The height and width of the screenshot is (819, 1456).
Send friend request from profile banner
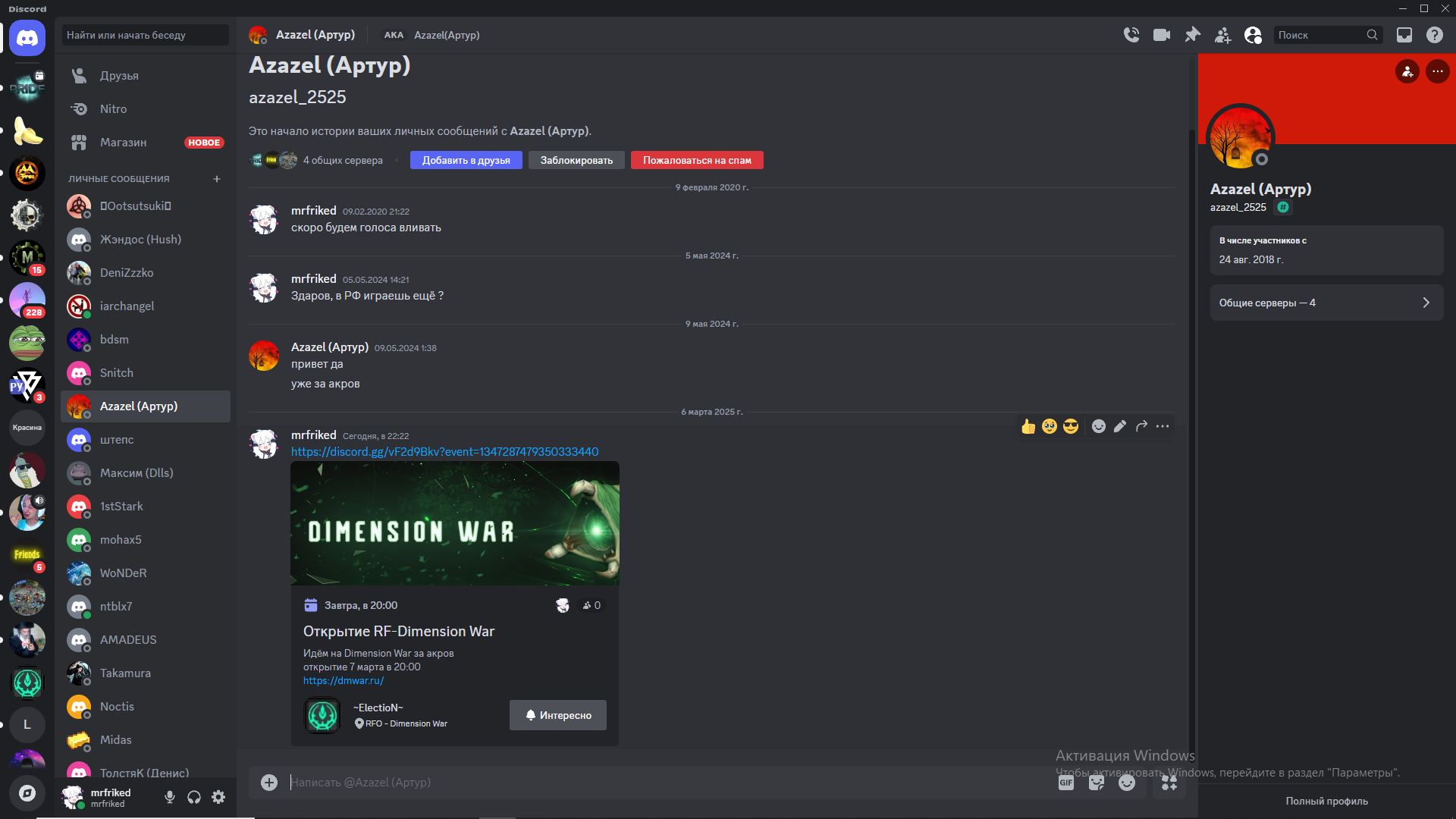point(1407,71)
